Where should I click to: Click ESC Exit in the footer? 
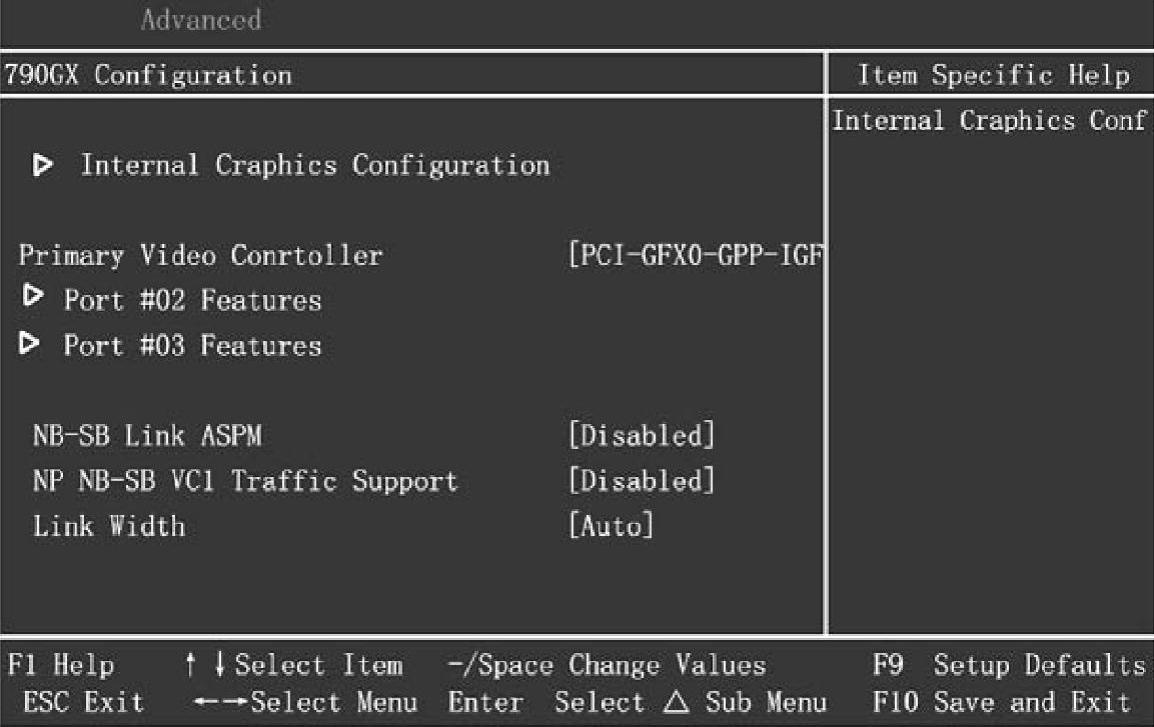point(83,703)
